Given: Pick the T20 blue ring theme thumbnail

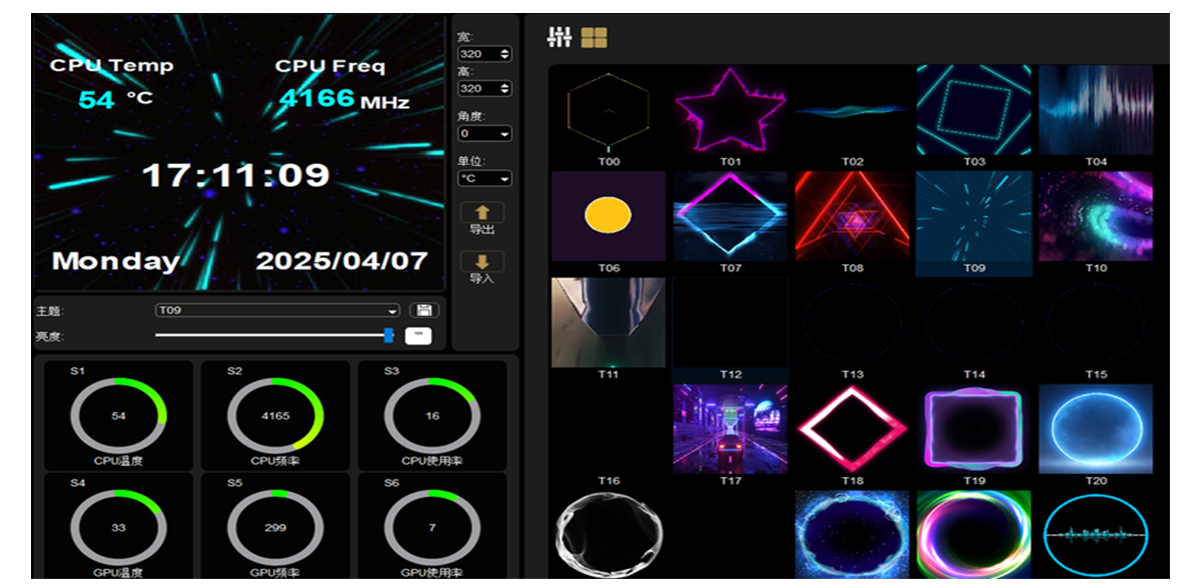Looking at the screenshot, I should (x=1096, y=429).
